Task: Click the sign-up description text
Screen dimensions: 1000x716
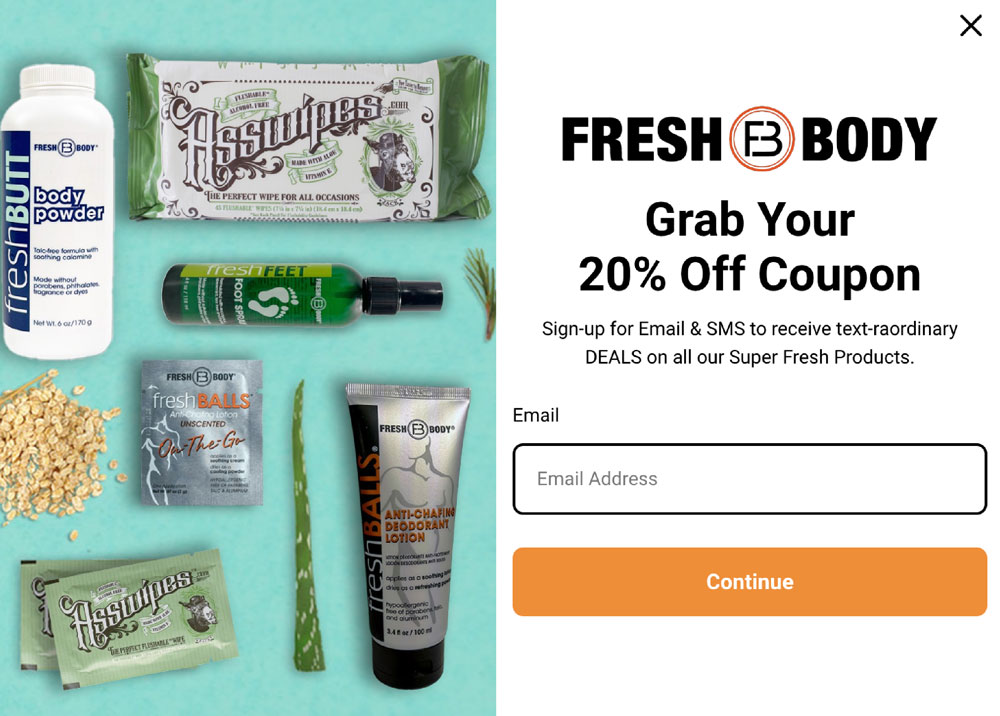Action: pos(749,342)
